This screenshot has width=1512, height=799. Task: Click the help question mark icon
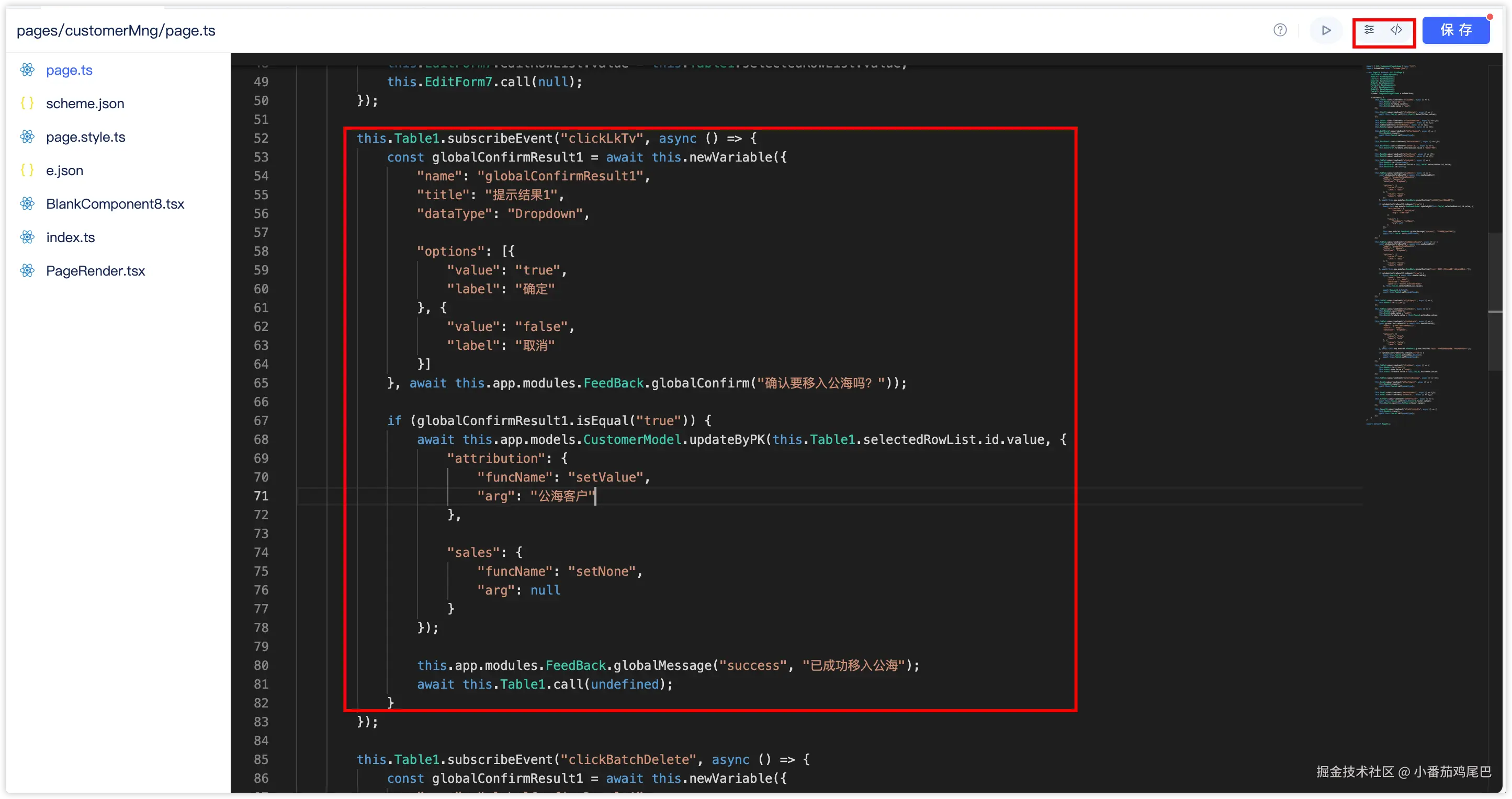pyautogui.click(x=1280, y=30)
